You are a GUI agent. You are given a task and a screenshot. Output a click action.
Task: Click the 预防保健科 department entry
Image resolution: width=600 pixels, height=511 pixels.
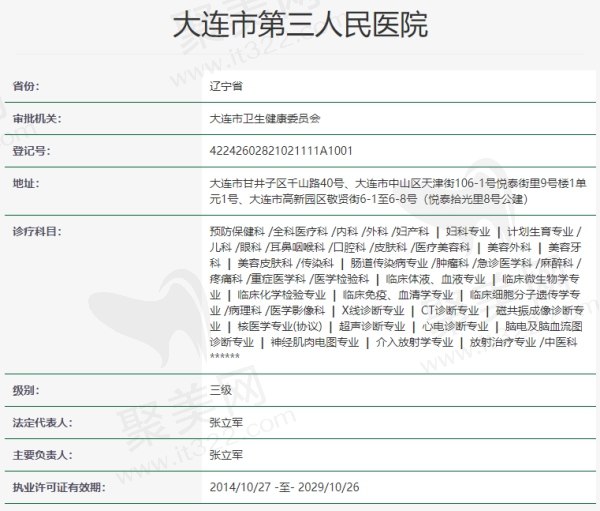point(237,232)
